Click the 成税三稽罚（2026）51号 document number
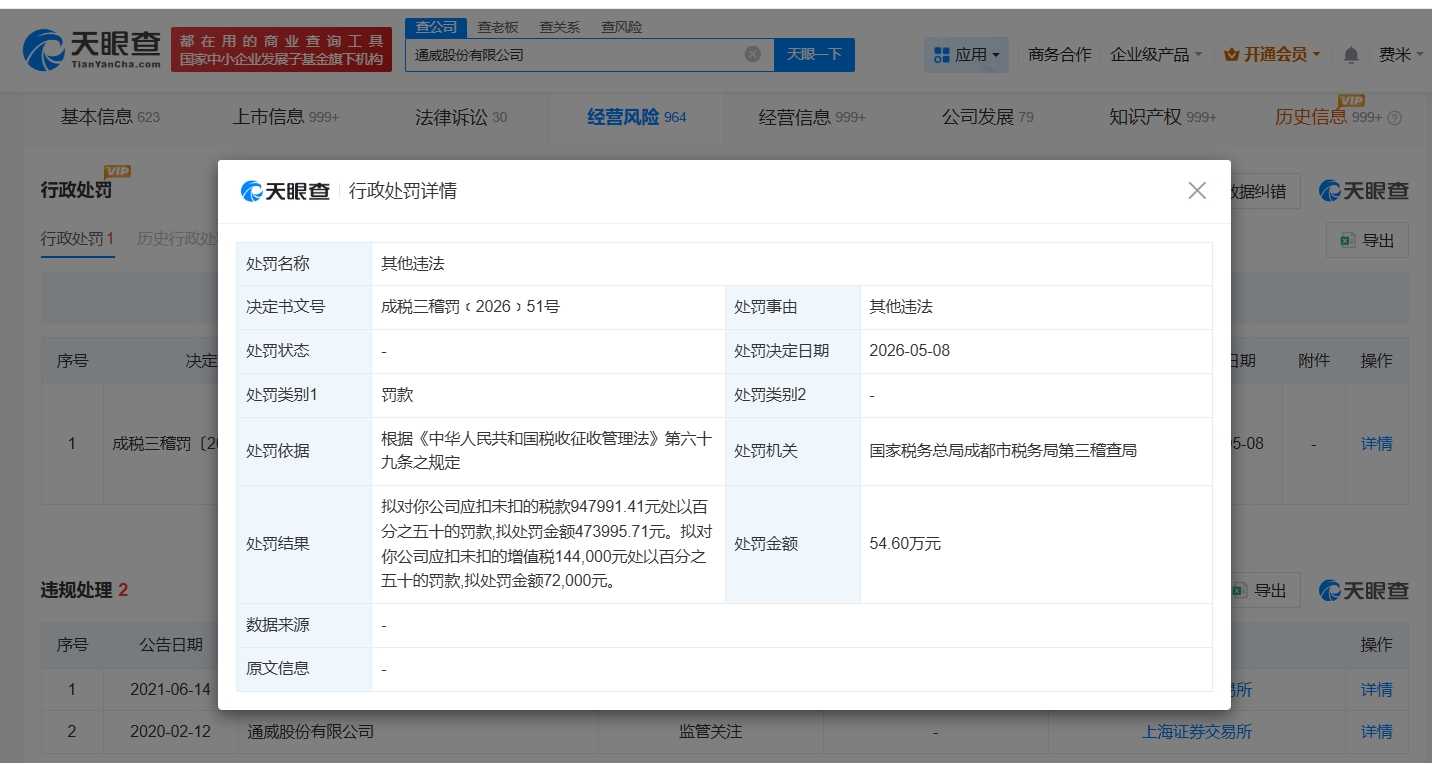 [470, 307]
